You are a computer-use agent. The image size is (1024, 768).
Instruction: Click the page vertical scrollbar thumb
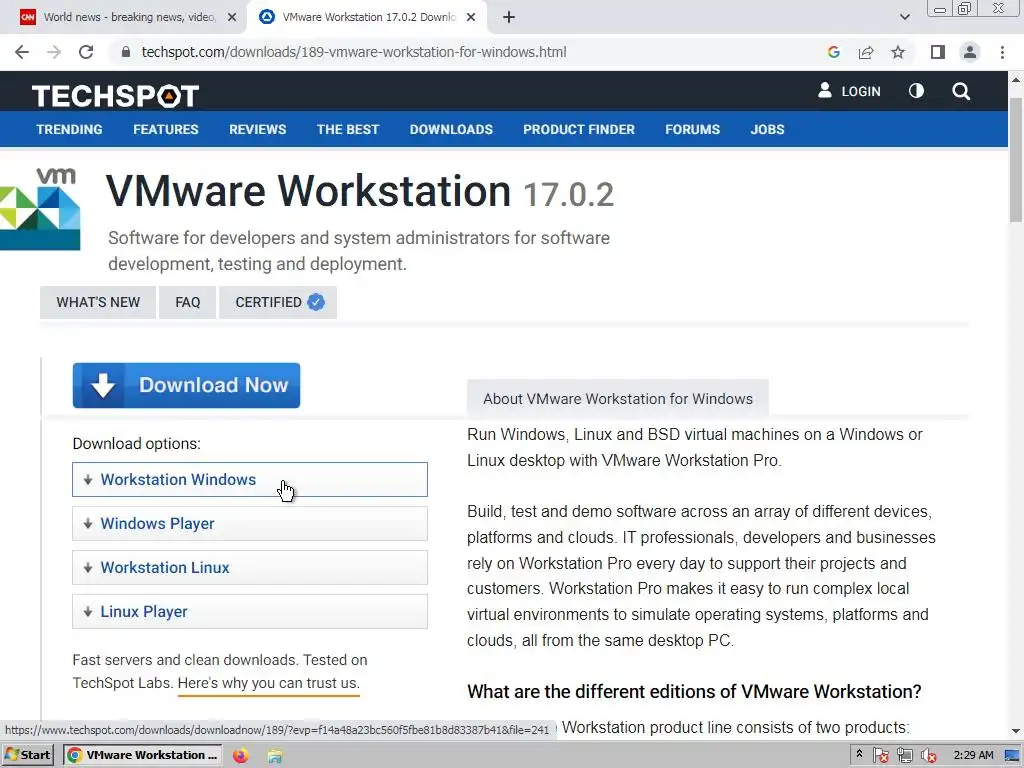coord(1016,160)
